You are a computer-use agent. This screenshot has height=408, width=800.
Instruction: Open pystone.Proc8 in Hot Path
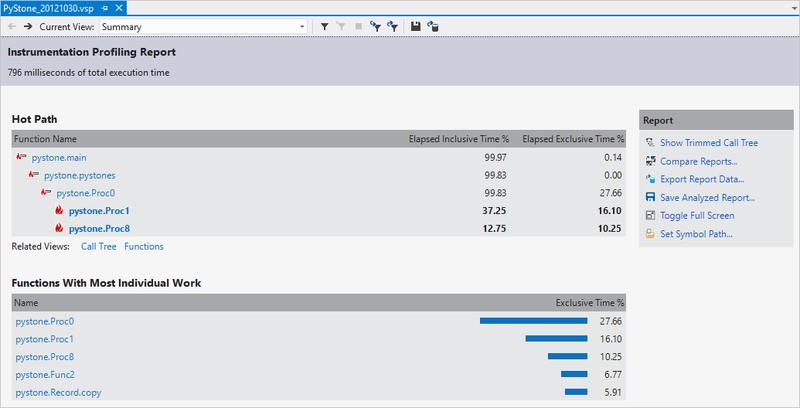(99, 228)
